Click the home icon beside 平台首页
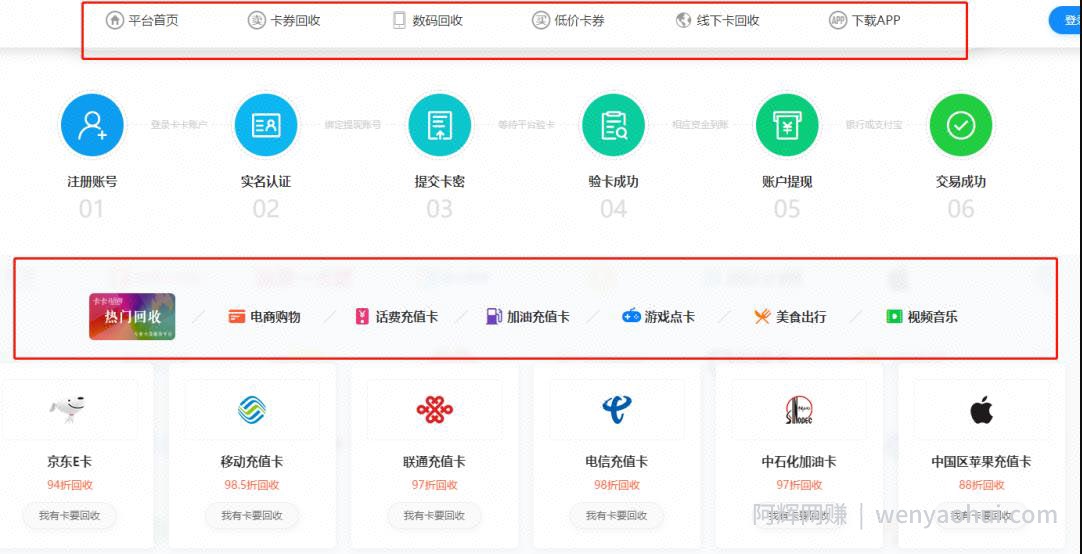The height and width of the screenshot is (554, 1082). 115,20
